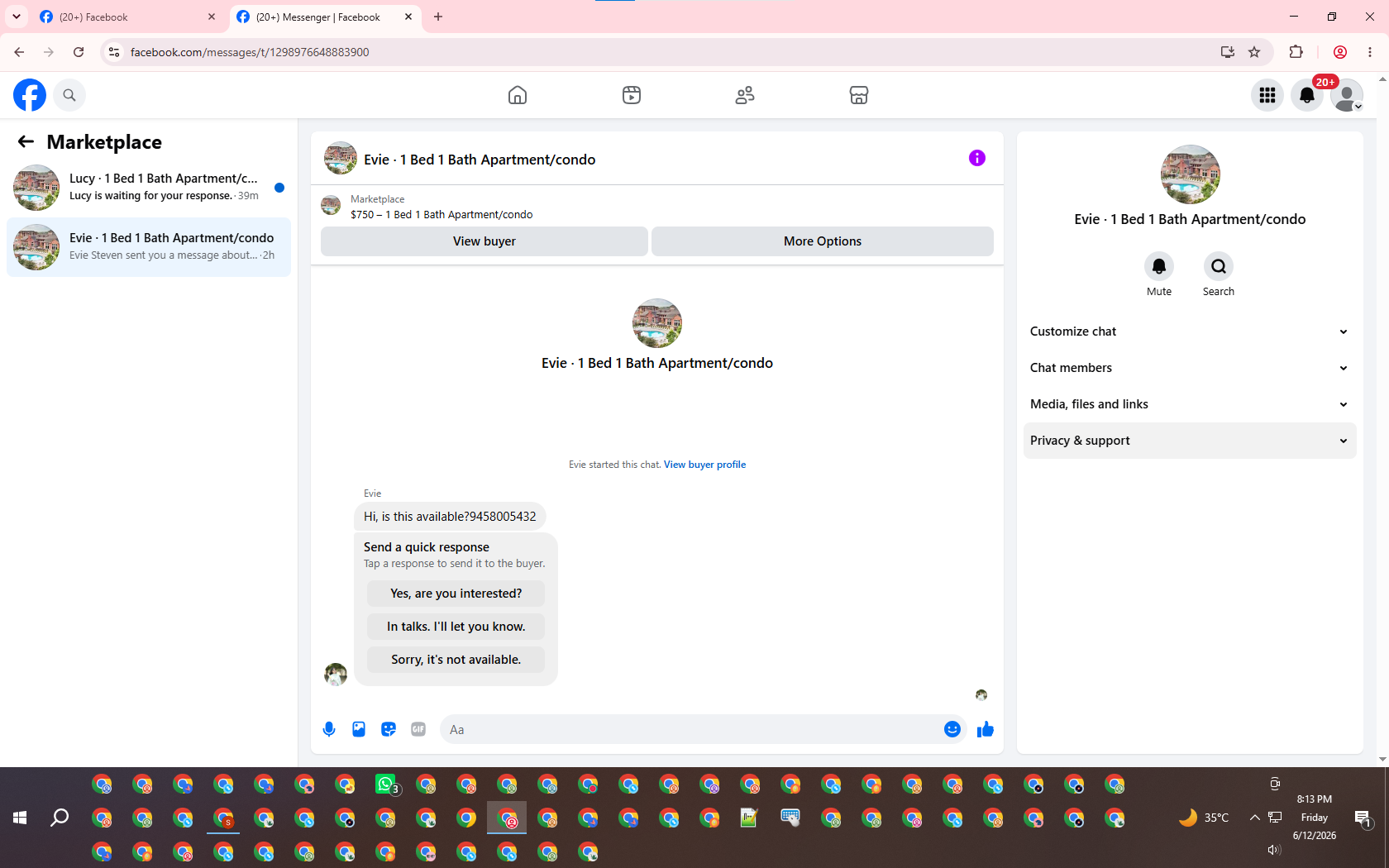This screenshot has height=868, width=1389.
Task: Open Chrome three-dot menu
Action: pos(1370,52)
